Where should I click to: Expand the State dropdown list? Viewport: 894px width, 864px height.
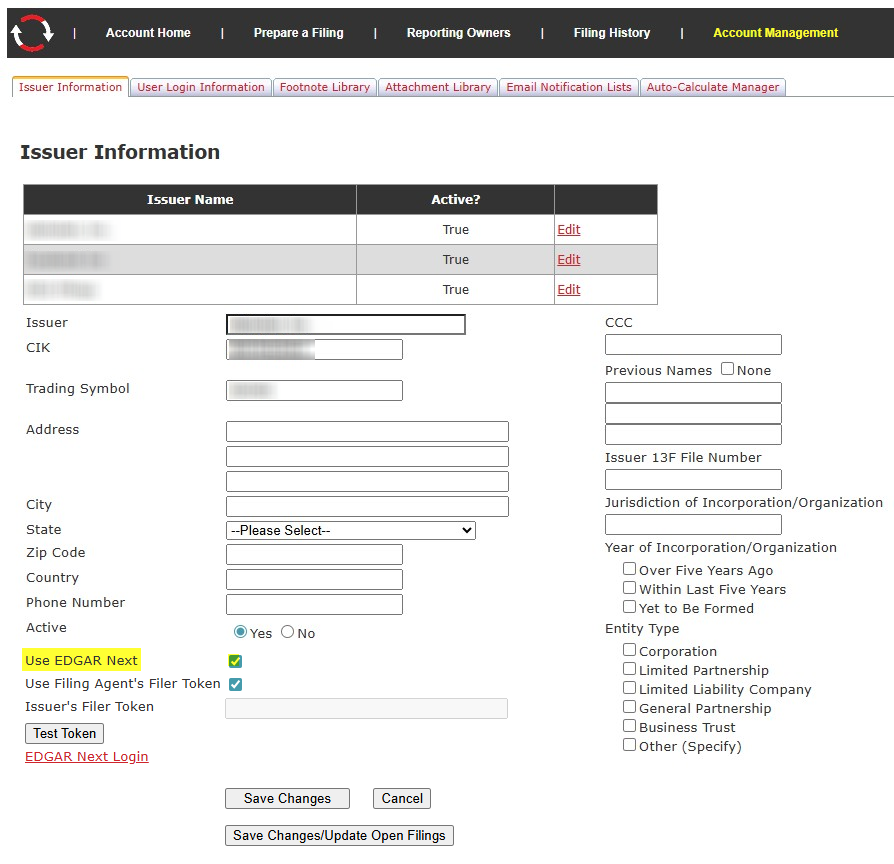tap(350, 530)
